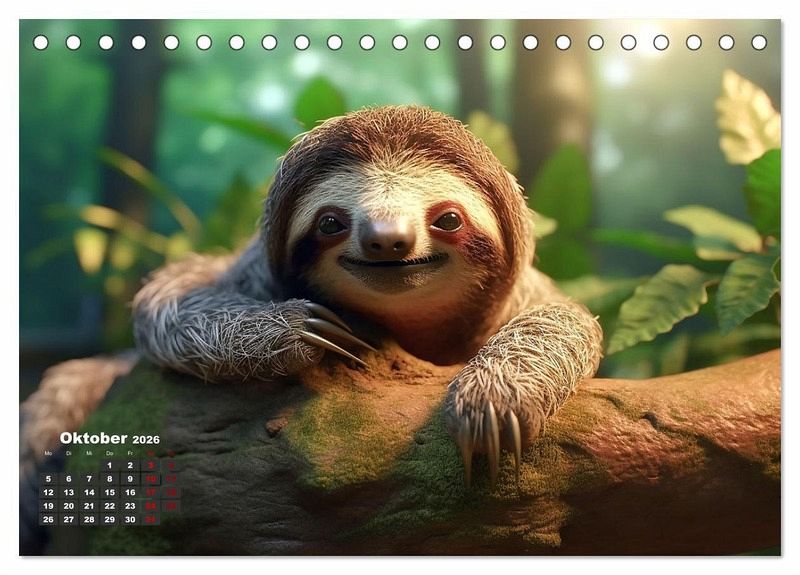Image resolution: width=800 pixels, height=575 pixels.
Task: Select date 23 in the October calendar
Action: [130, 506]
